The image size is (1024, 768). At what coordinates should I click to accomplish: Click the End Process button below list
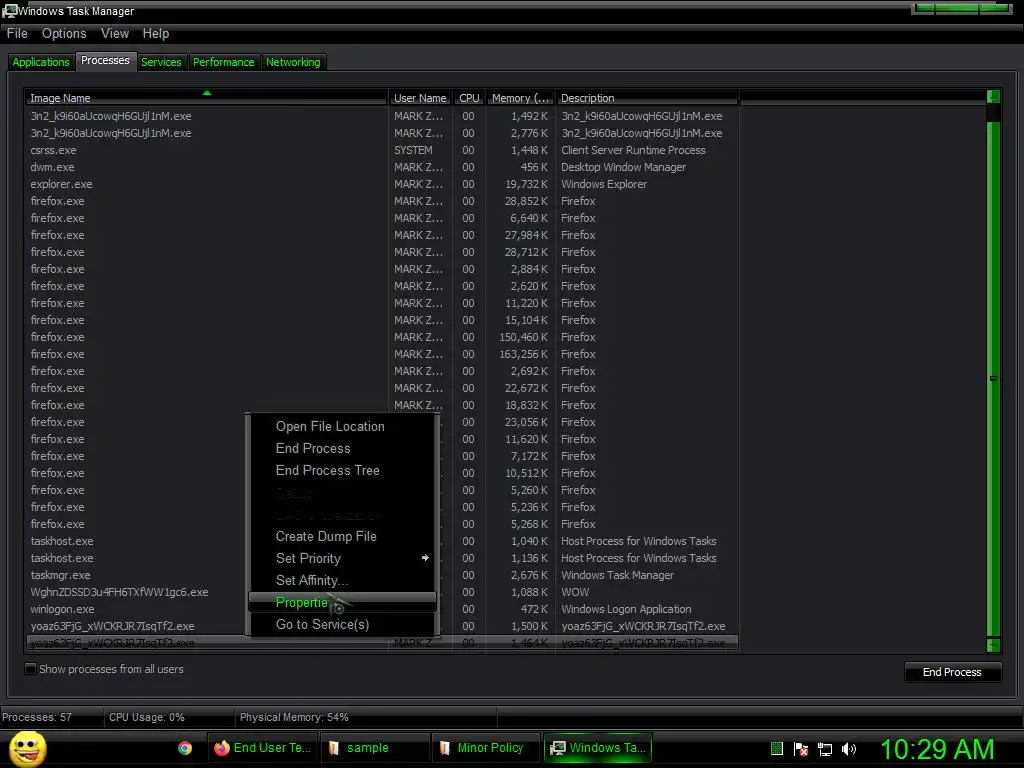pyautogui.click(x=952, y=672)
